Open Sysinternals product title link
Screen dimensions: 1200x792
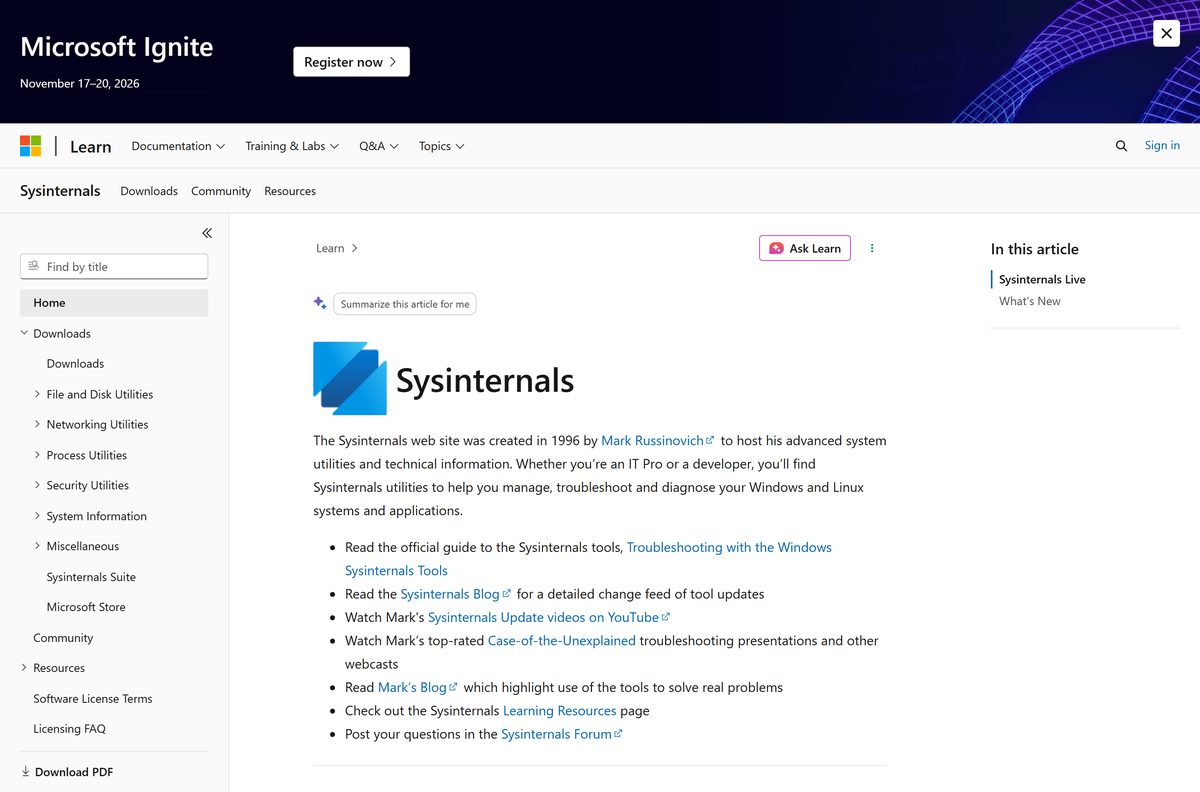tap(60, 191)
